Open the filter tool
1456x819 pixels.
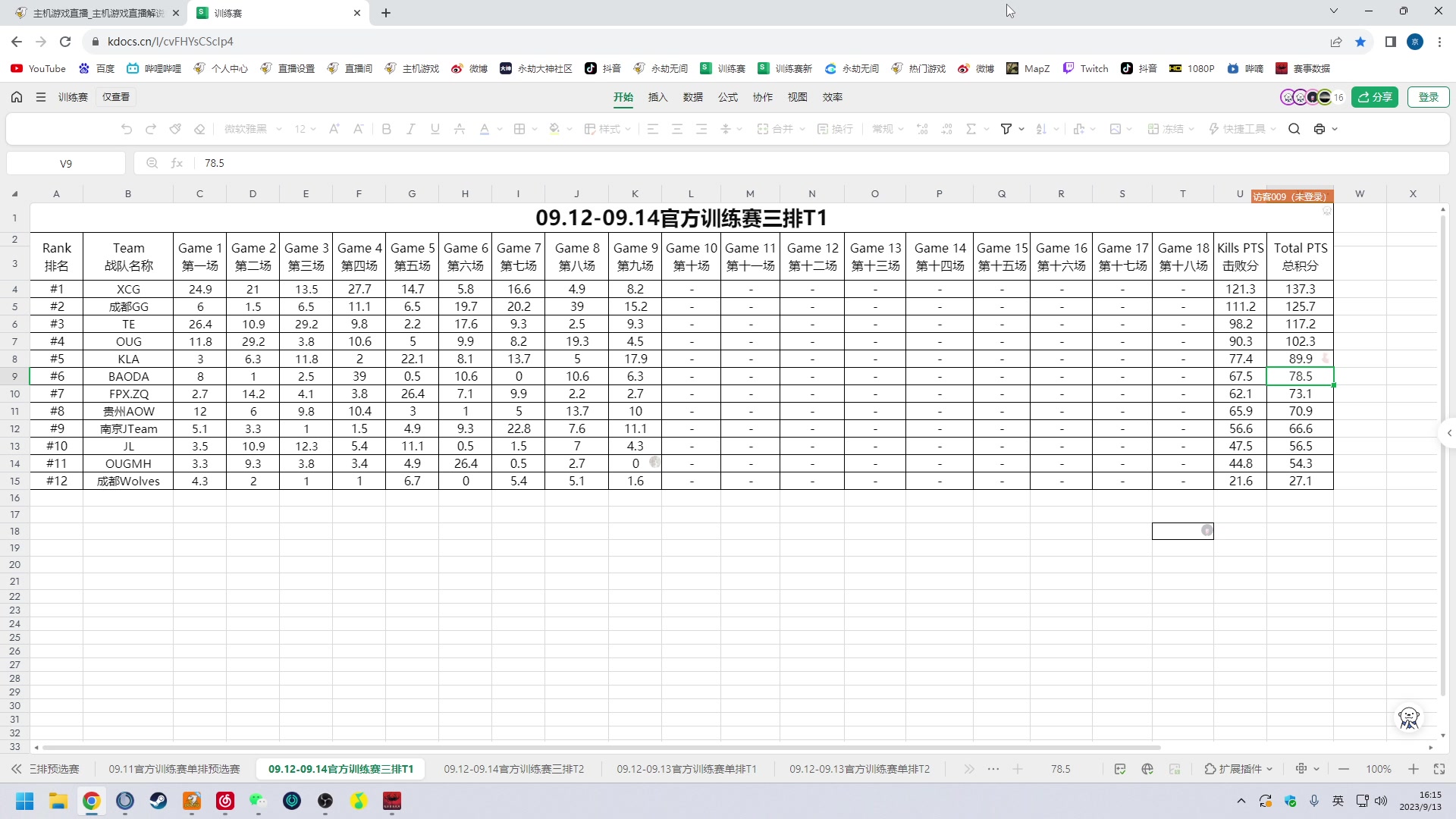pyautogui.click(x=1006, y=129)
